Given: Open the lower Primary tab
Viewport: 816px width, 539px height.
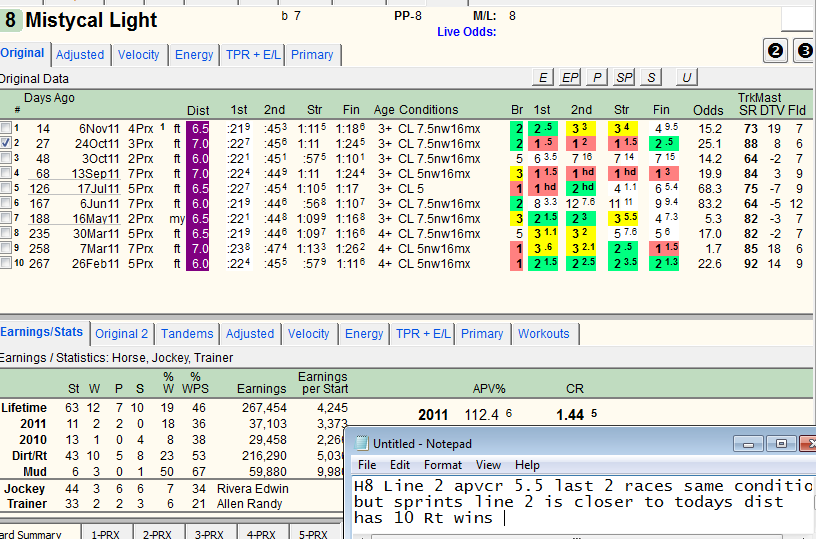Looking at the screenshot, I should pyautogui.click(x=482, y=334).
